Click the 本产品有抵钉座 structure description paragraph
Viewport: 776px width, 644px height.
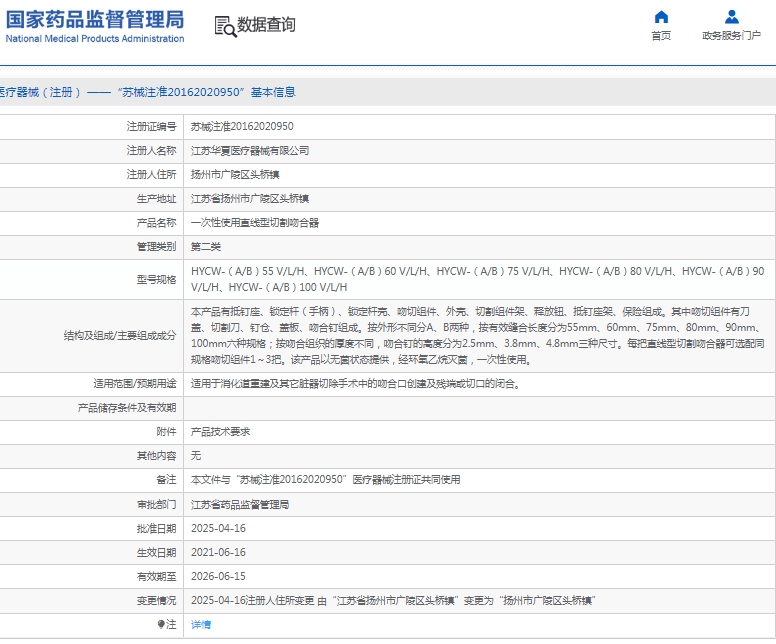tap(478, 336)
